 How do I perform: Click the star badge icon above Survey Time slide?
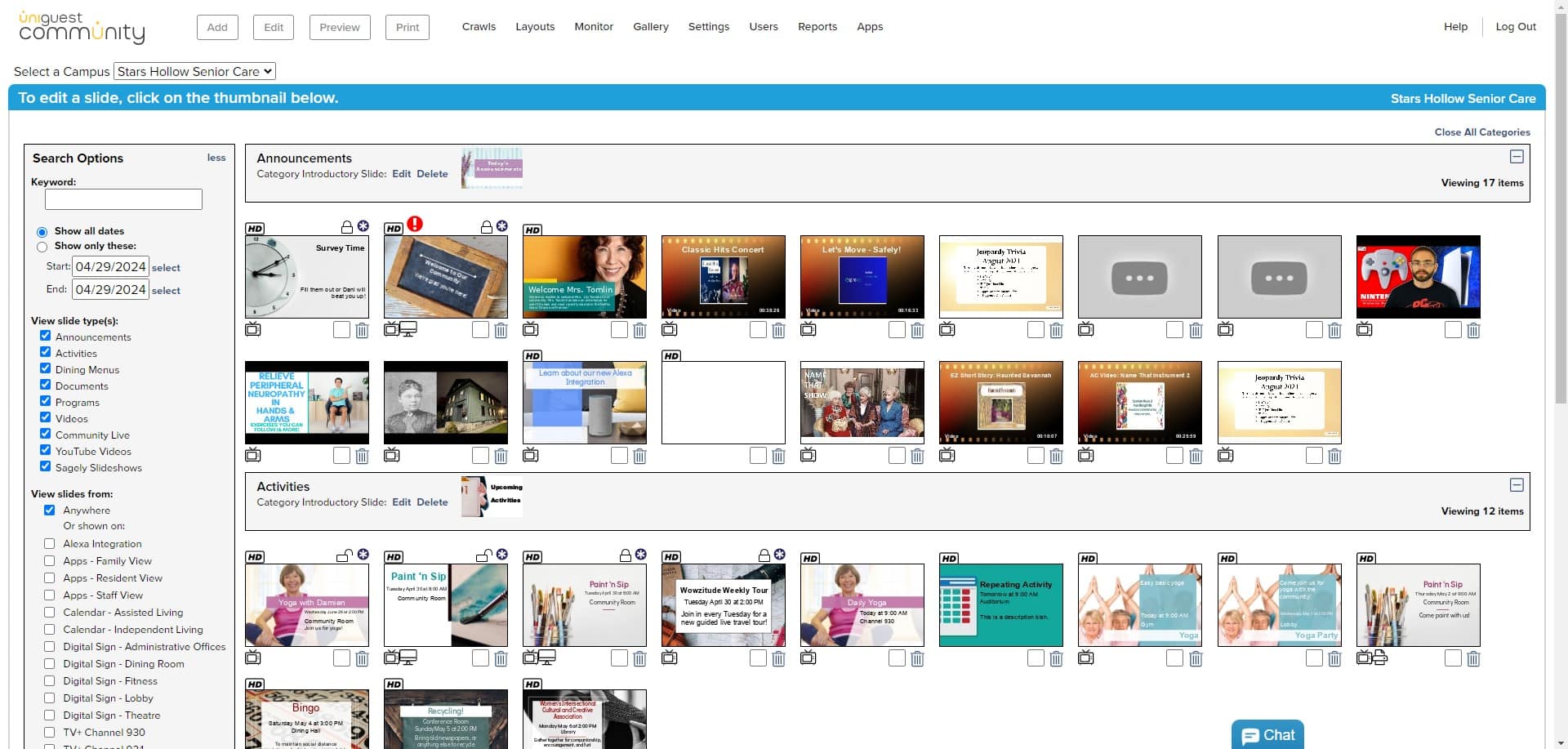click(x=363, y=226)
